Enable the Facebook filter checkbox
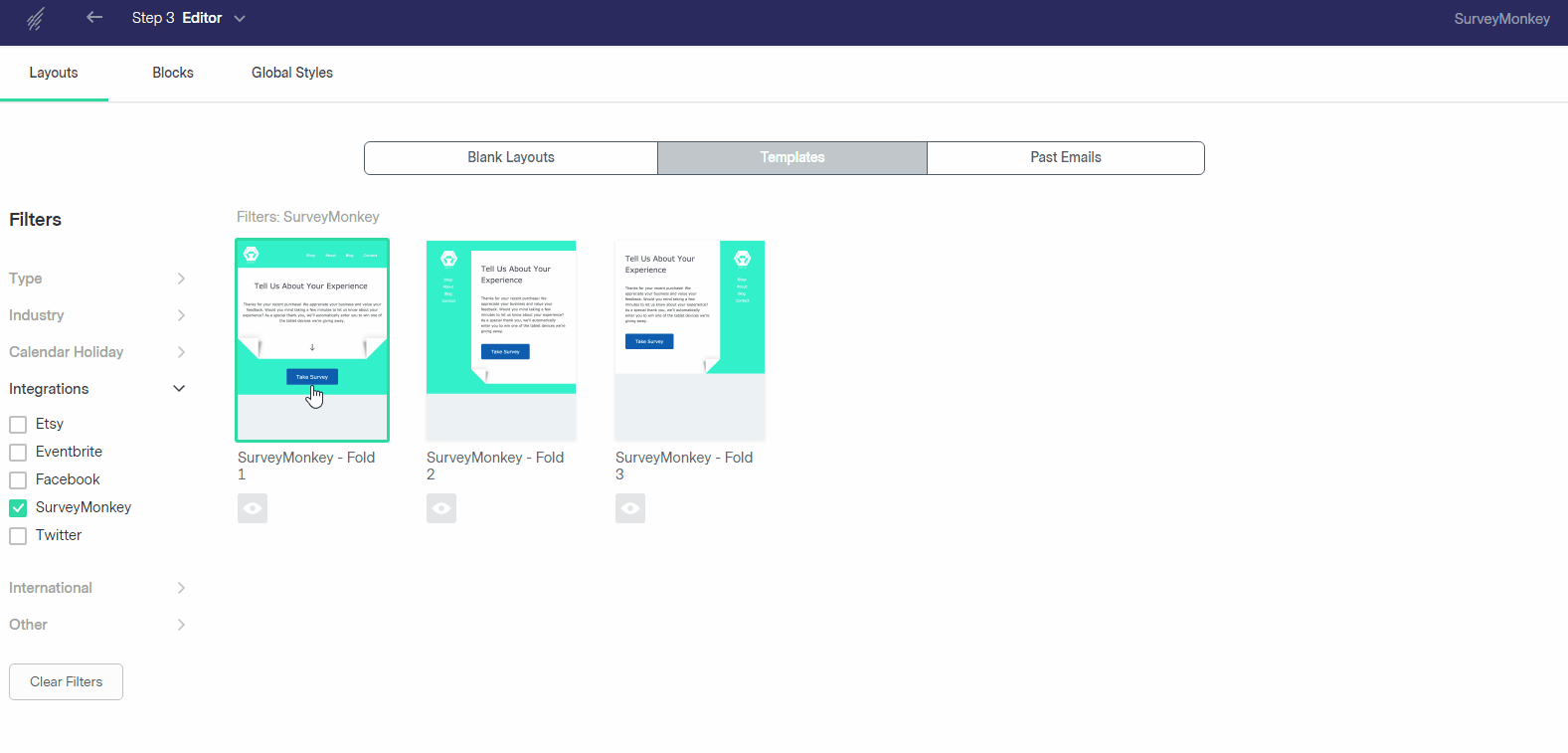The image size is (1568, 753). 18,480
